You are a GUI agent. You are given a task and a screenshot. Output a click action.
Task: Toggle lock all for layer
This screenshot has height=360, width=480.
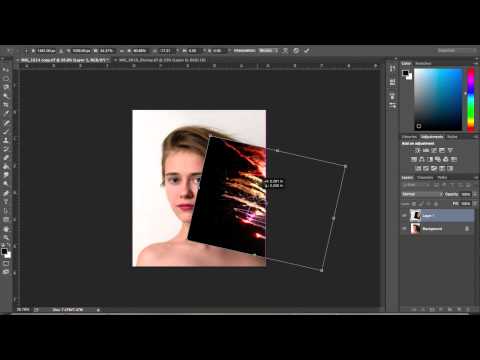[436, 204]
